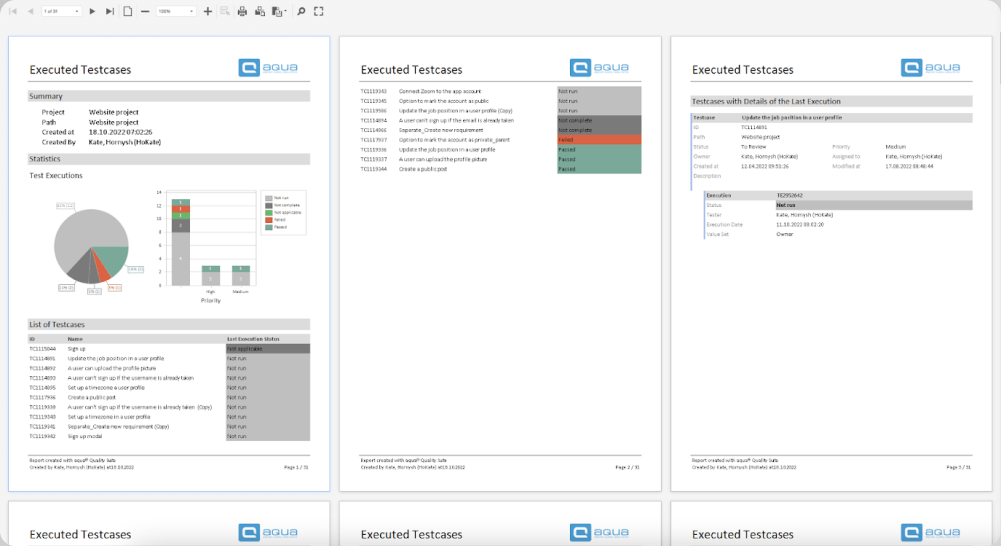The height and width of the screenshot is (546, 1001).
Task: Click the 'Summary' section header
Action: (169, 96)
